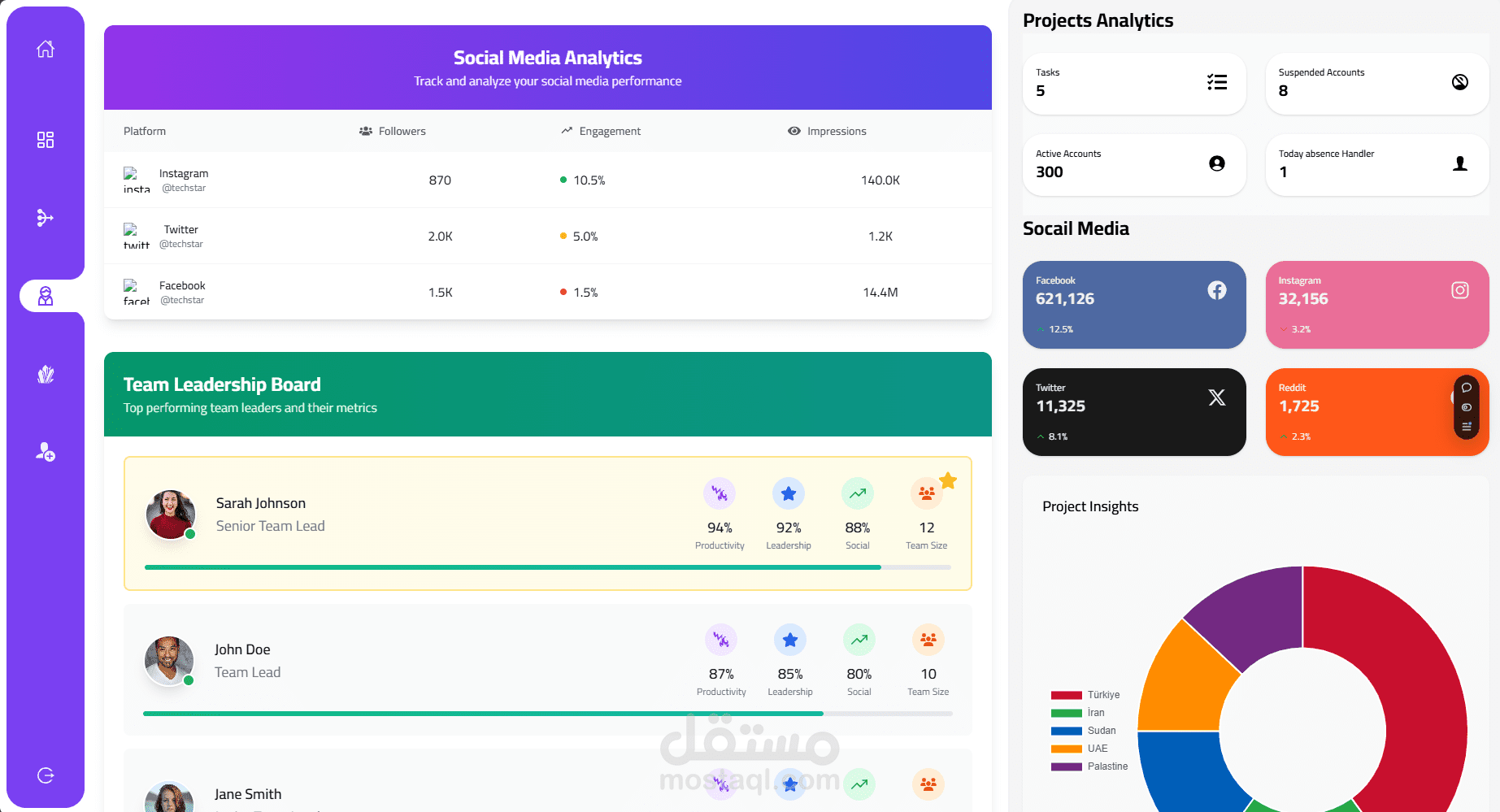Click the branching workflow icon in sidebar
This screenshot has height=812, width=1500.
pyautogui.click(x=46, y=218)
